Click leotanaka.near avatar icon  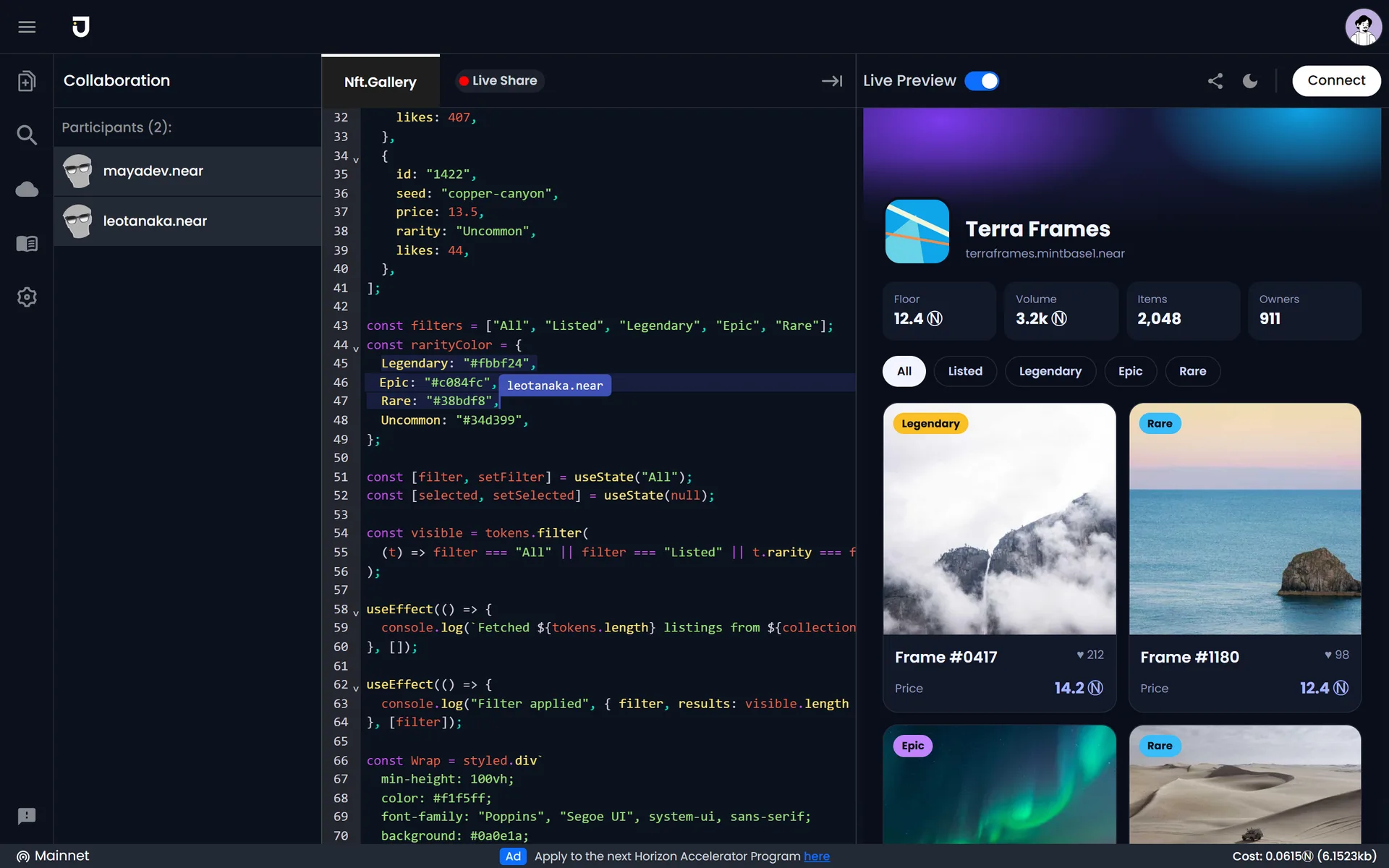pyautogui.click(x=77, y=221)
